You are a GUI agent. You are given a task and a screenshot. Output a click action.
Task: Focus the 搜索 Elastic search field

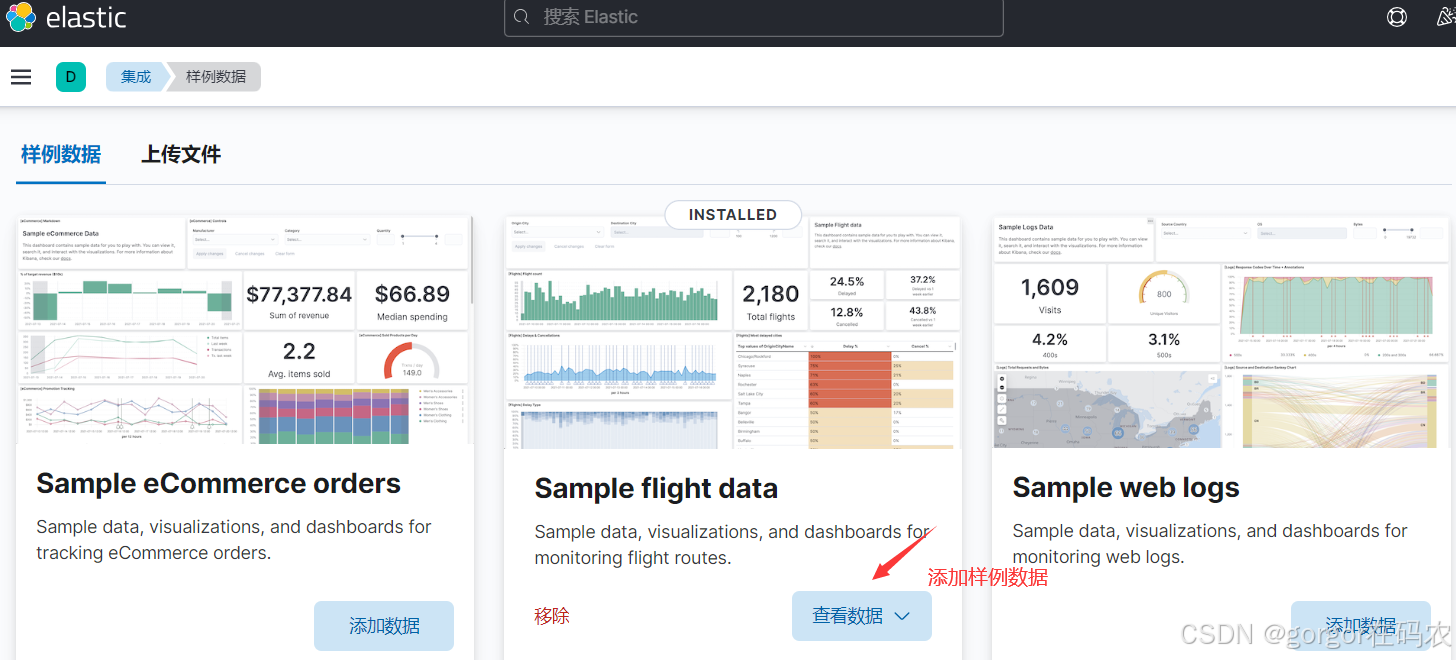(754, 18)
